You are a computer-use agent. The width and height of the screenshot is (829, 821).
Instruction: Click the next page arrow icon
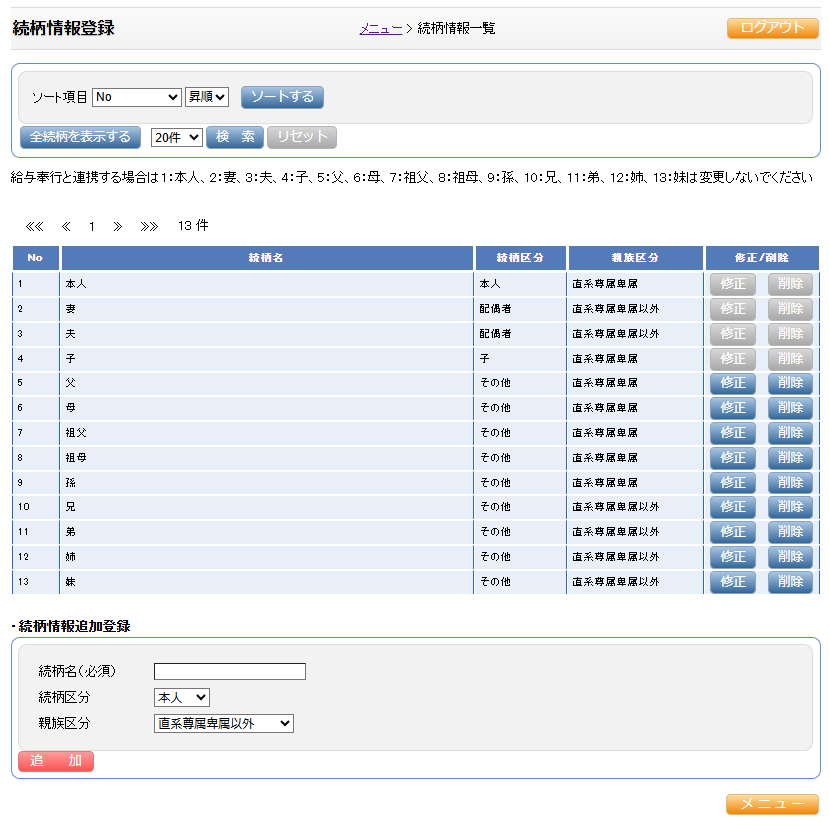click(x=118, y=226)
